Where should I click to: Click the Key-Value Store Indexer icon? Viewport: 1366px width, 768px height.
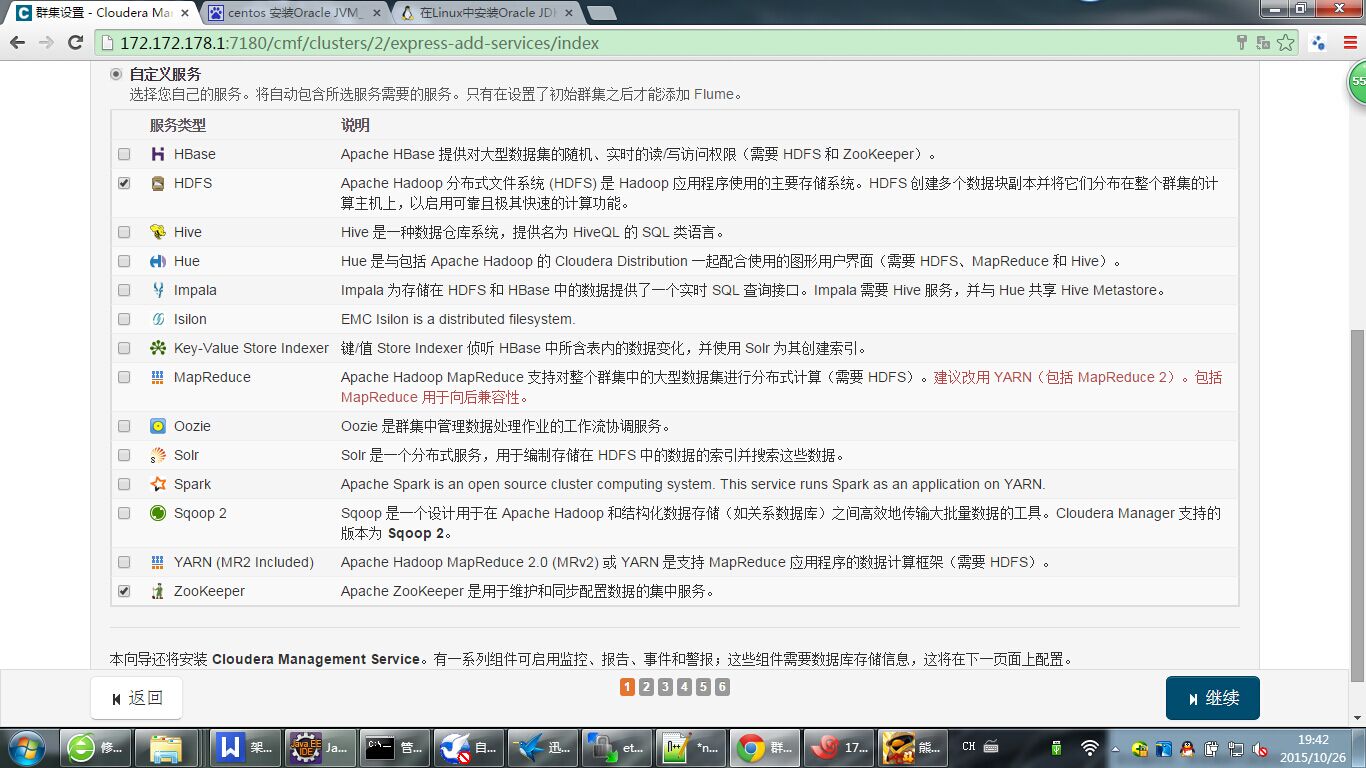(x=157, y=348)
